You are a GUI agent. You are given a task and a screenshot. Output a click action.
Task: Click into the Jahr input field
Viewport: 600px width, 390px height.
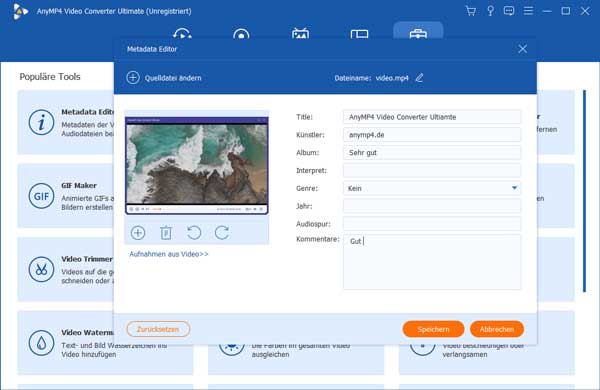point(432,206)
